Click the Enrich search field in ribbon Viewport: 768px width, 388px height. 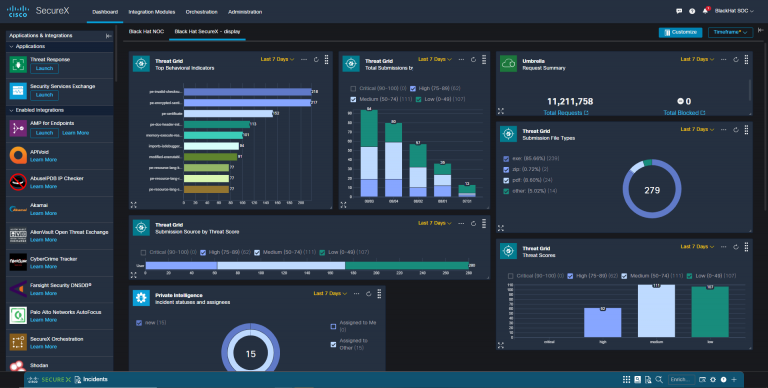point(681,380)
